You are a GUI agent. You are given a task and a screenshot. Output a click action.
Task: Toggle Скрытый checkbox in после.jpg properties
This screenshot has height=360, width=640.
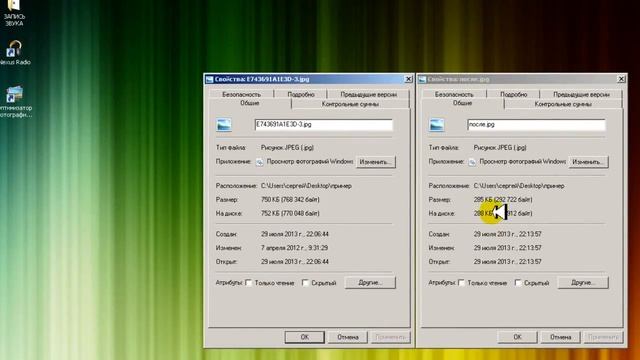pos(518,283)
